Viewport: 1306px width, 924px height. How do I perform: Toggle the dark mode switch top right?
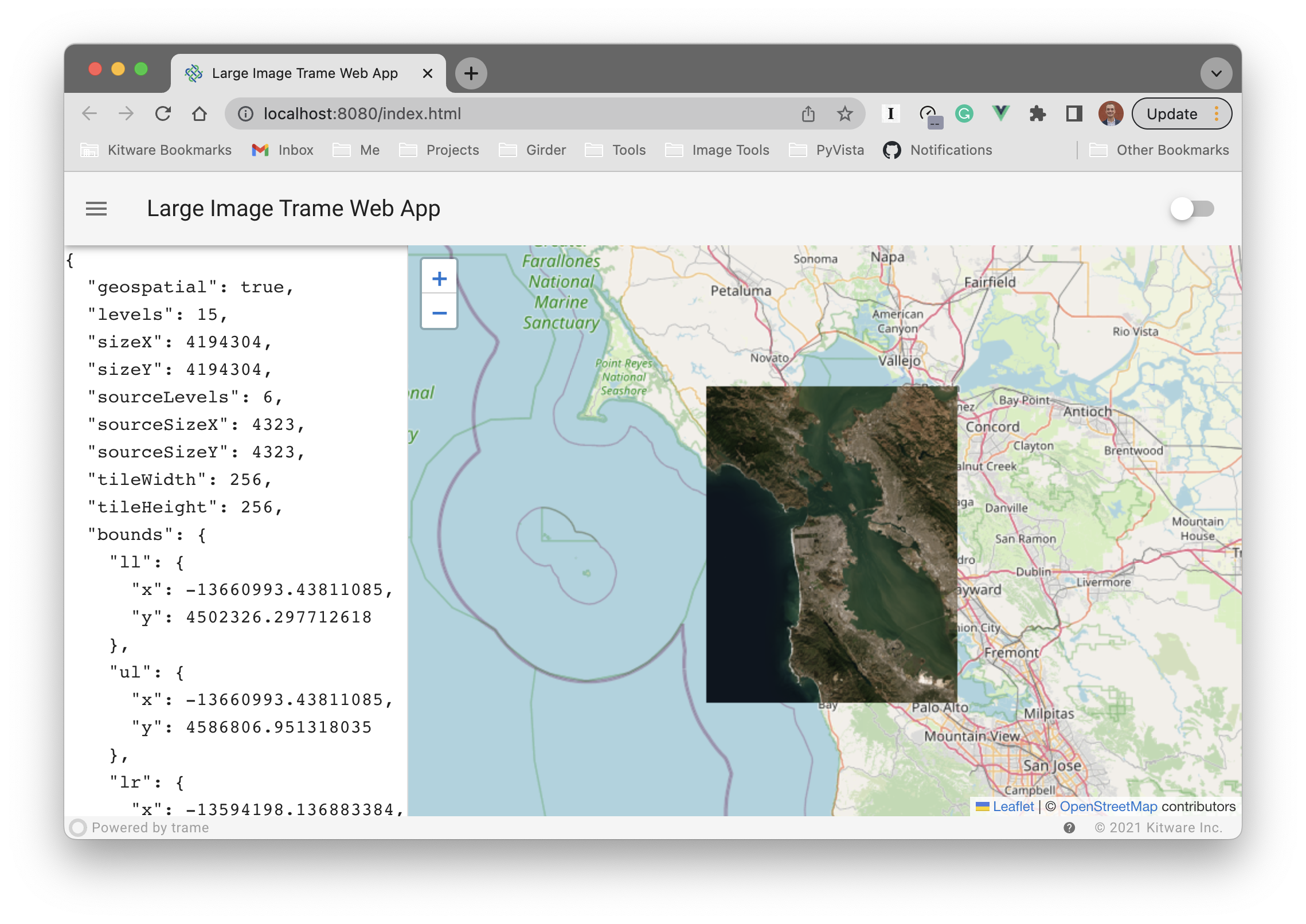1192,209
